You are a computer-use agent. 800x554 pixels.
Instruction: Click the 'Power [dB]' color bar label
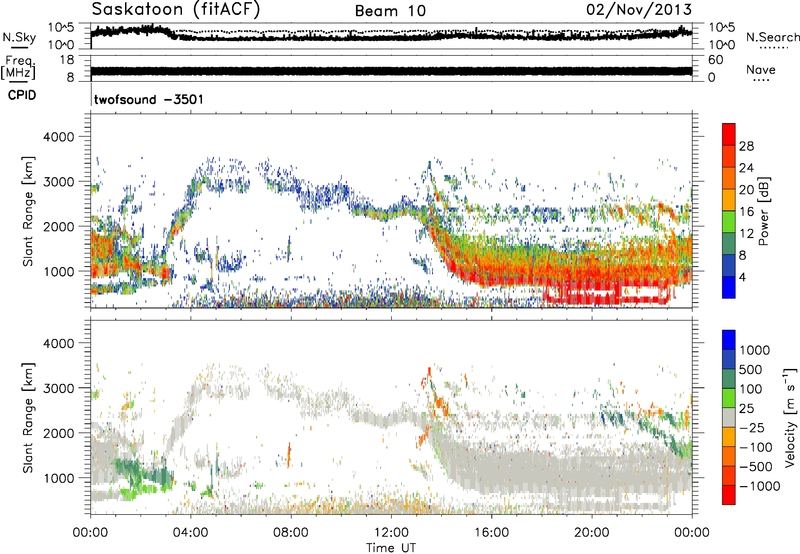pos(763,211)
